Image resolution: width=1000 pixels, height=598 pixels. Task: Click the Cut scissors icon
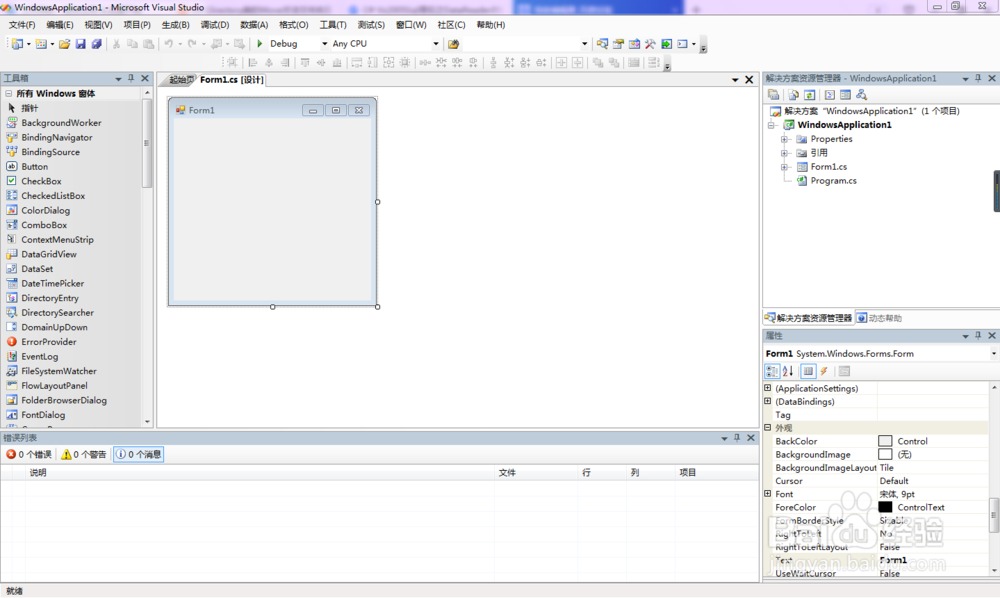coord(116,44)
